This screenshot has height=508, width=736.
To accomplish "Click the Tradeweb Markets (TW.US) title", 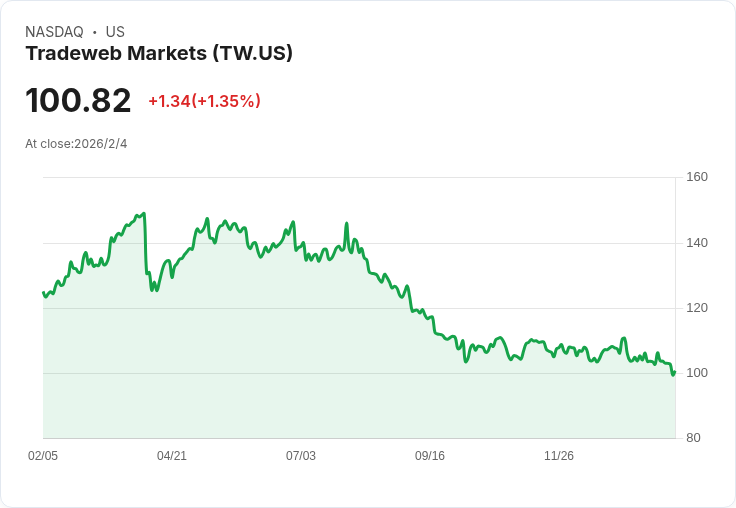I will click(x=159, y=54).
